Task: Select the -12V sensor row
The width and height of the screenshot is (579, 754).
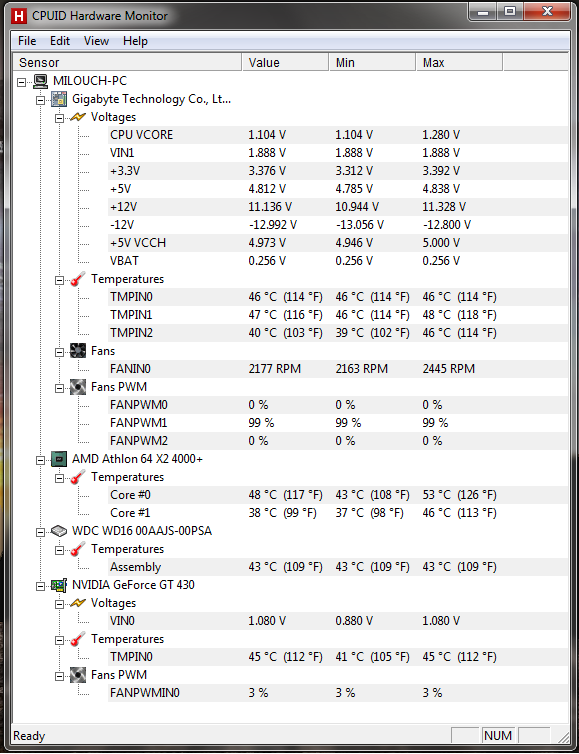Action: click(338, 225)
